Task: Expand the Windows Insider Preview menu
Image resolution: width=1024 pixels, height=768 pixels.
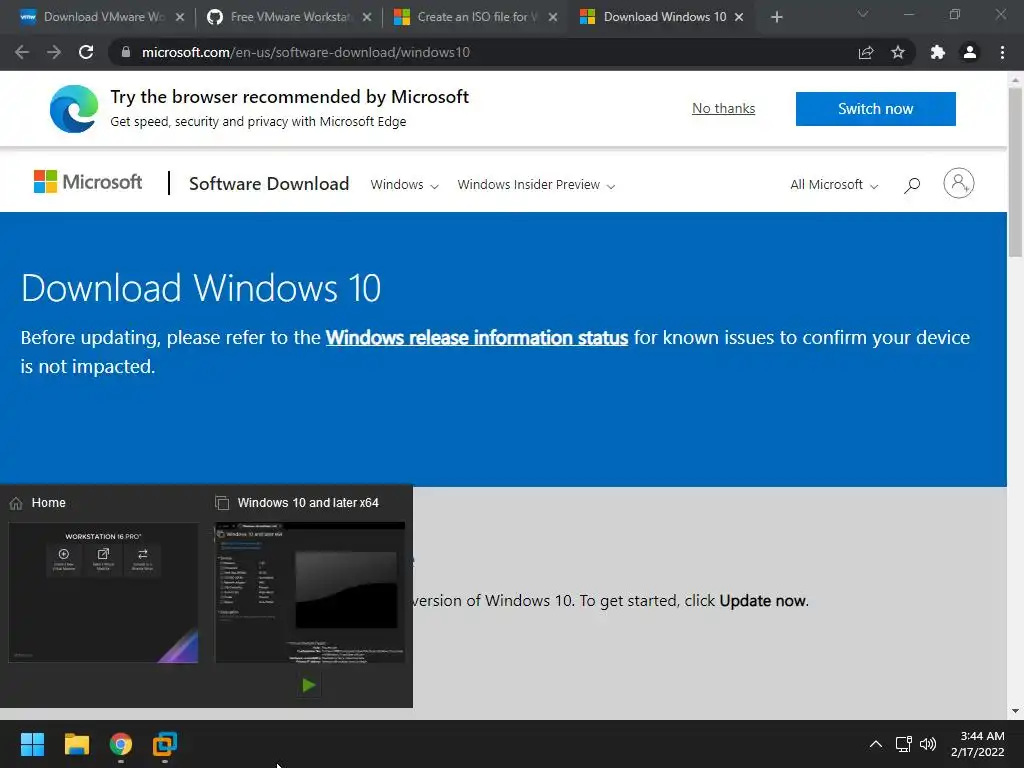Action: click(x=536, y=185)
